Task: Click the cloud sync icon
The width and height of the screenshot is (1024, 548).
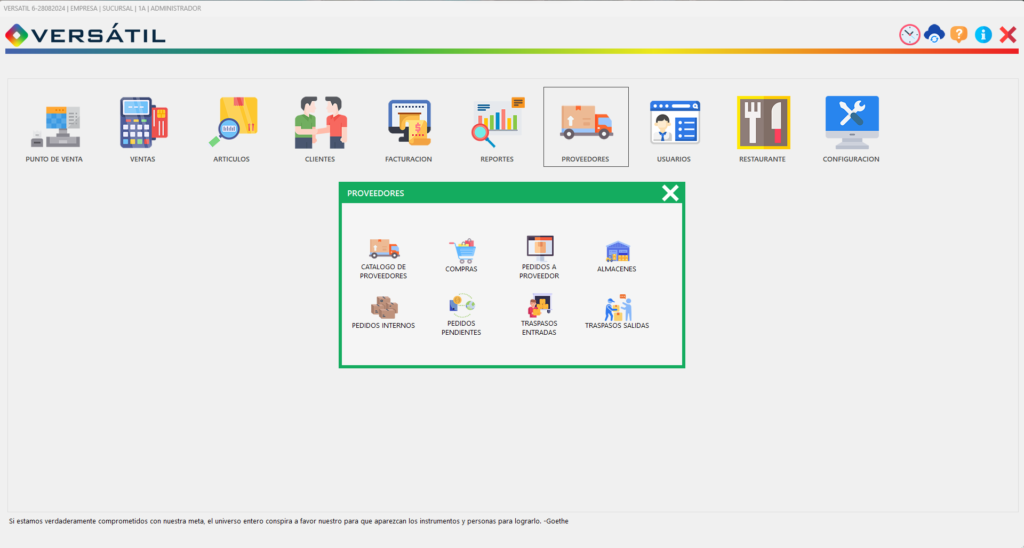Action: 935,34
